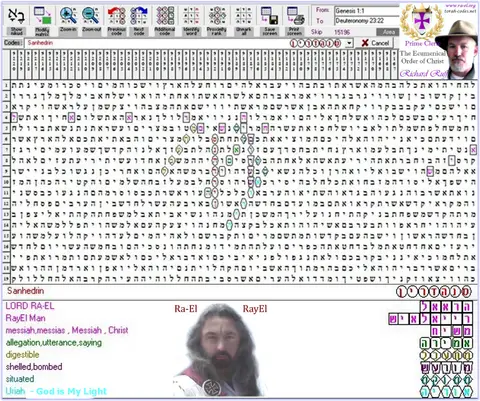The height and width of the screenshot is (401, 480).
Task: Go to the Previous code
Action: (x=116, y=21)
